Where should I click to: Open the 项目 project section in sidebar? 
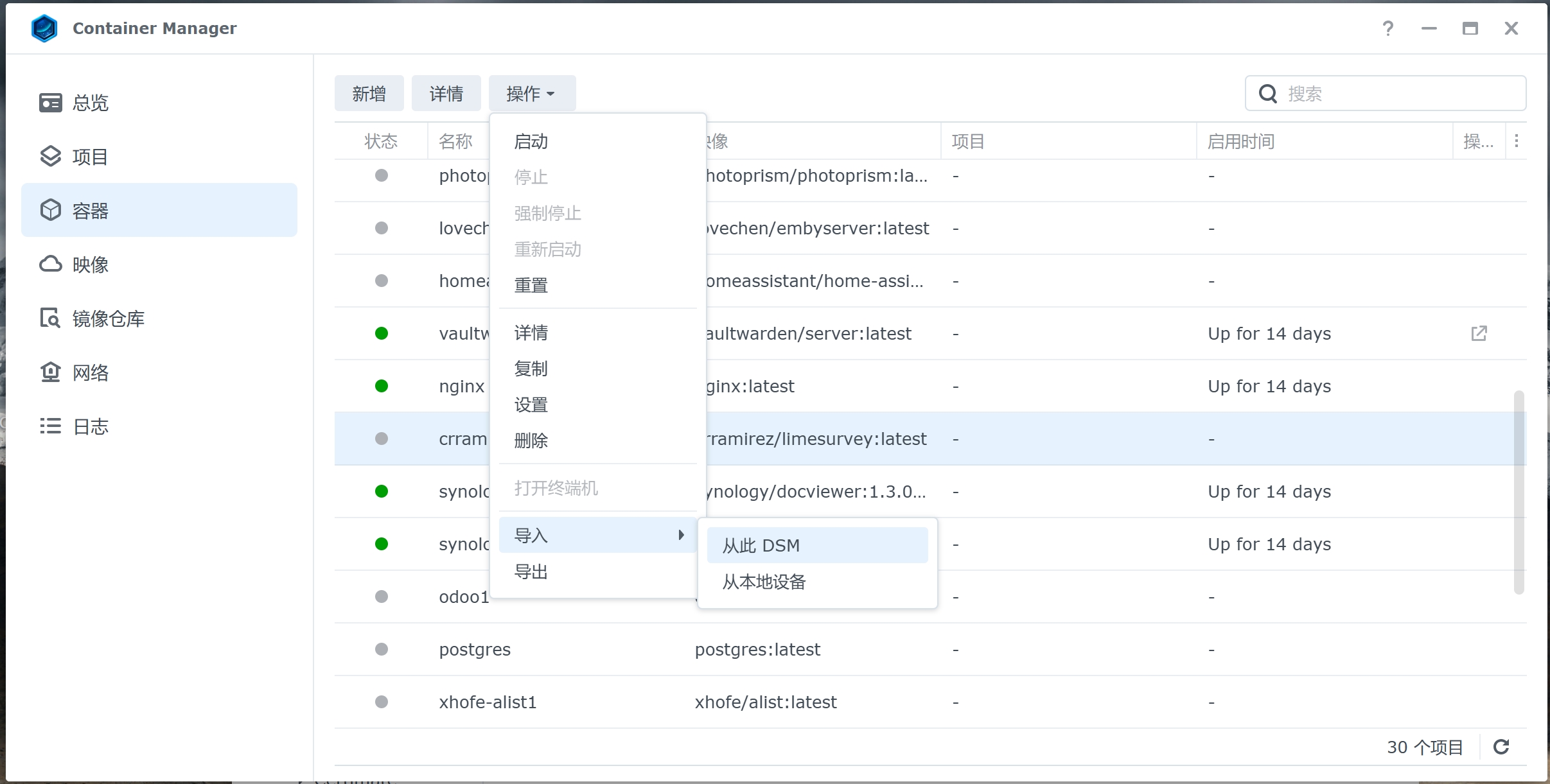coord(90,157)
